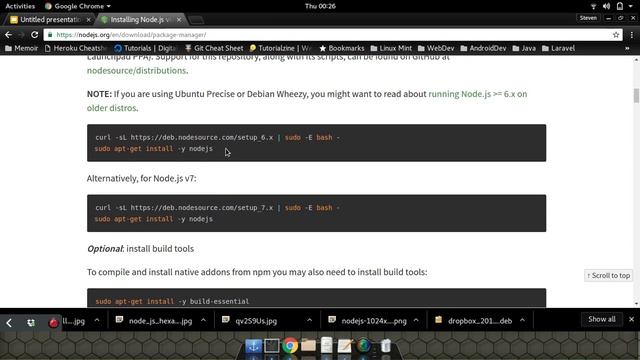Click dark window icon in dock
The height and width of the screenshot is (360, 640).
pos(271,346)
